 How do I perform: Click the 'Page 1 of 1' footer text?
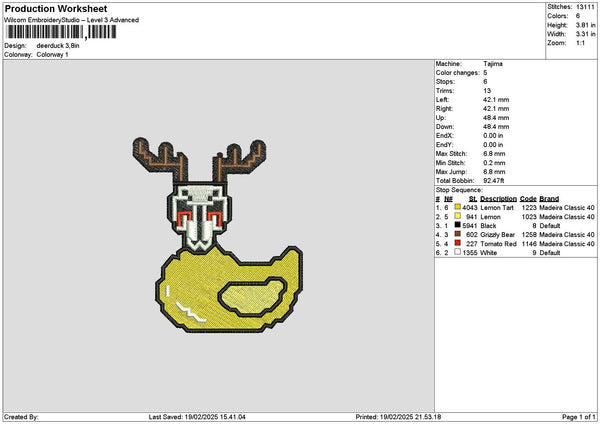[579, 417]
